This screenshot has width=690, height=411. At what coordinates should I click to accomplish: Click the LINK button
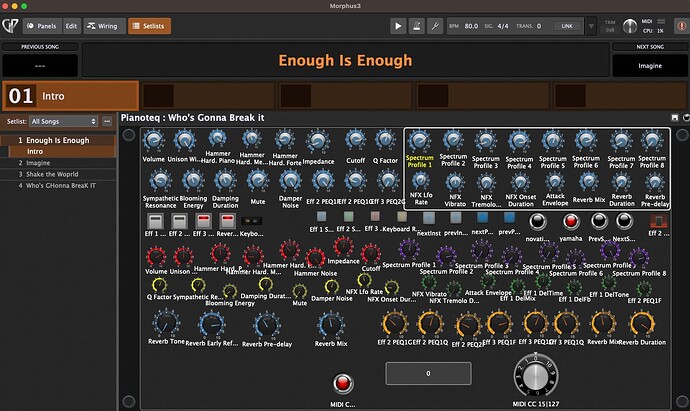pos(567,26)
